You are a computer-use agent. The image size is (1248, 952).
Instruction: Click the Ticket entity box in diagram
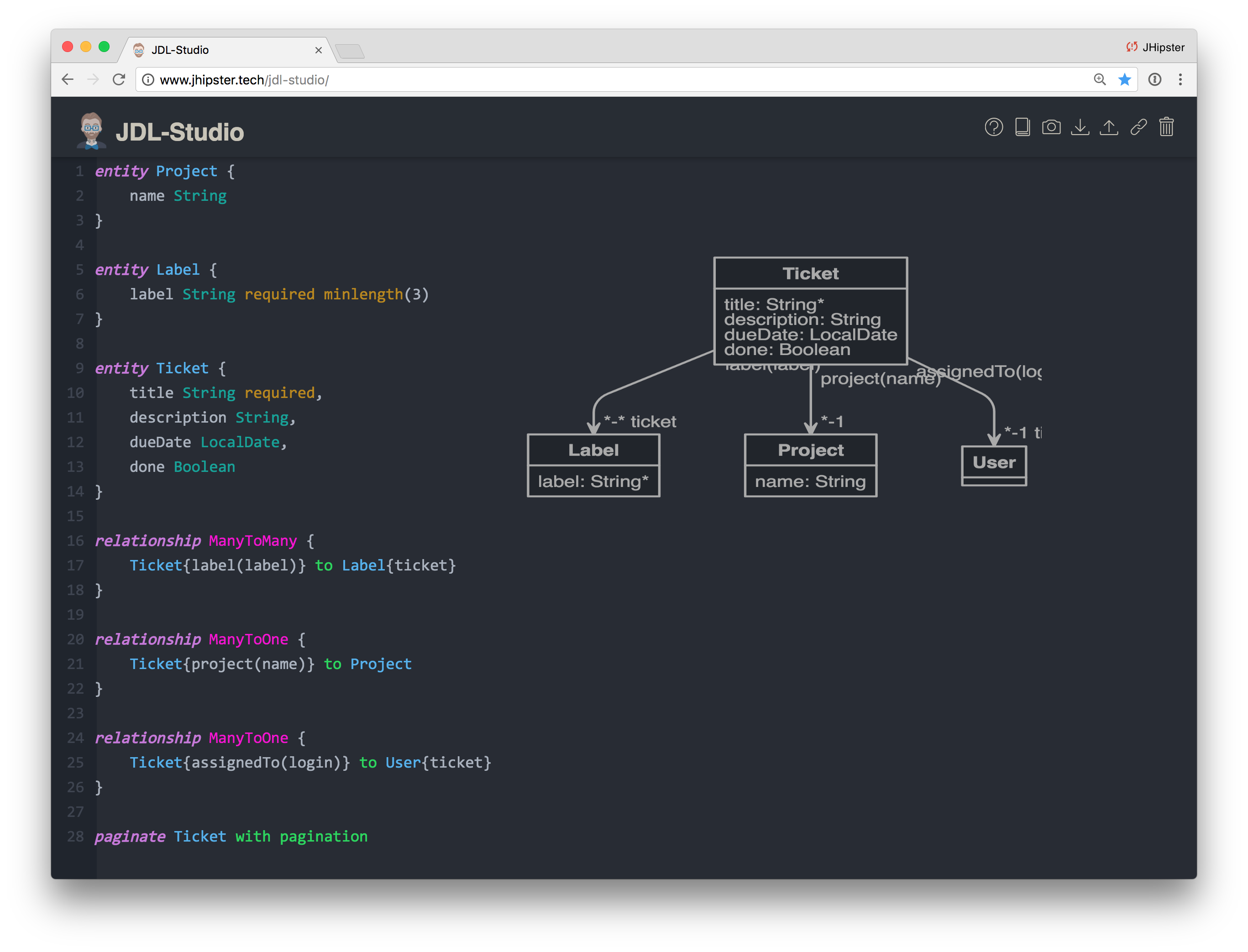(x=810, y=311)
